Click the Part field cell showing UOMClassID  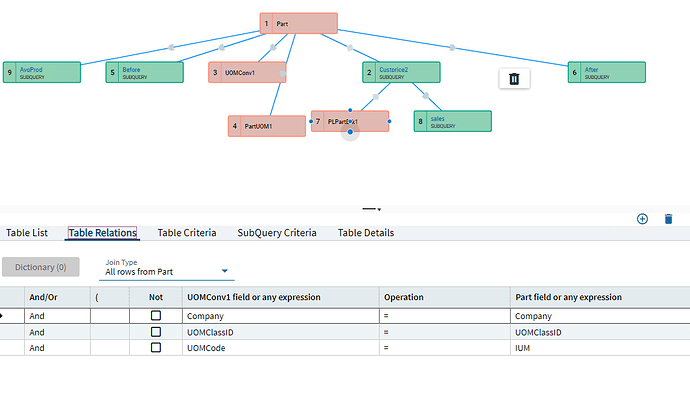click(x=600, y=332)
